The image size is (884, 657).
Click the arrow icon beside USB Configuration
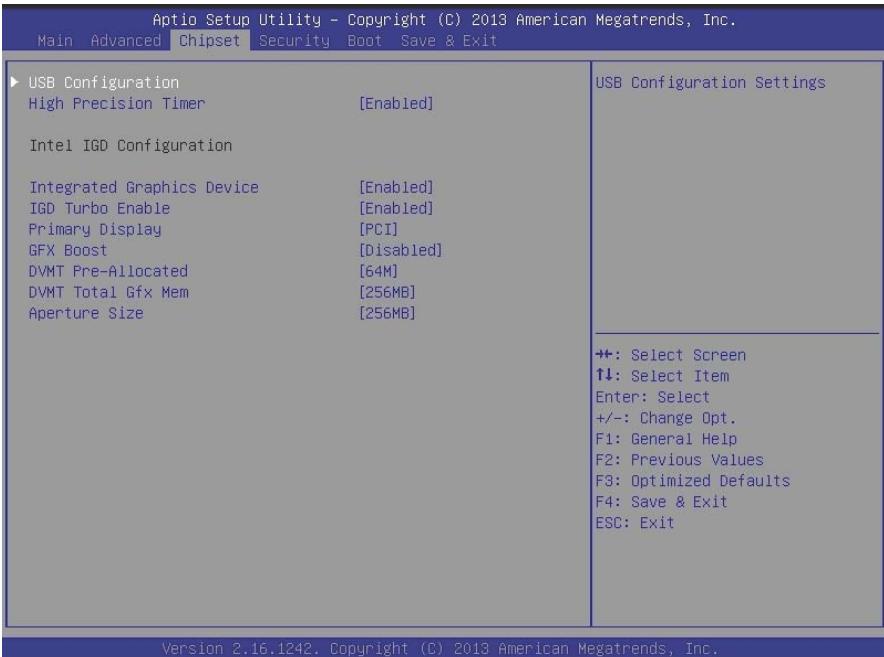coord(15,82)
